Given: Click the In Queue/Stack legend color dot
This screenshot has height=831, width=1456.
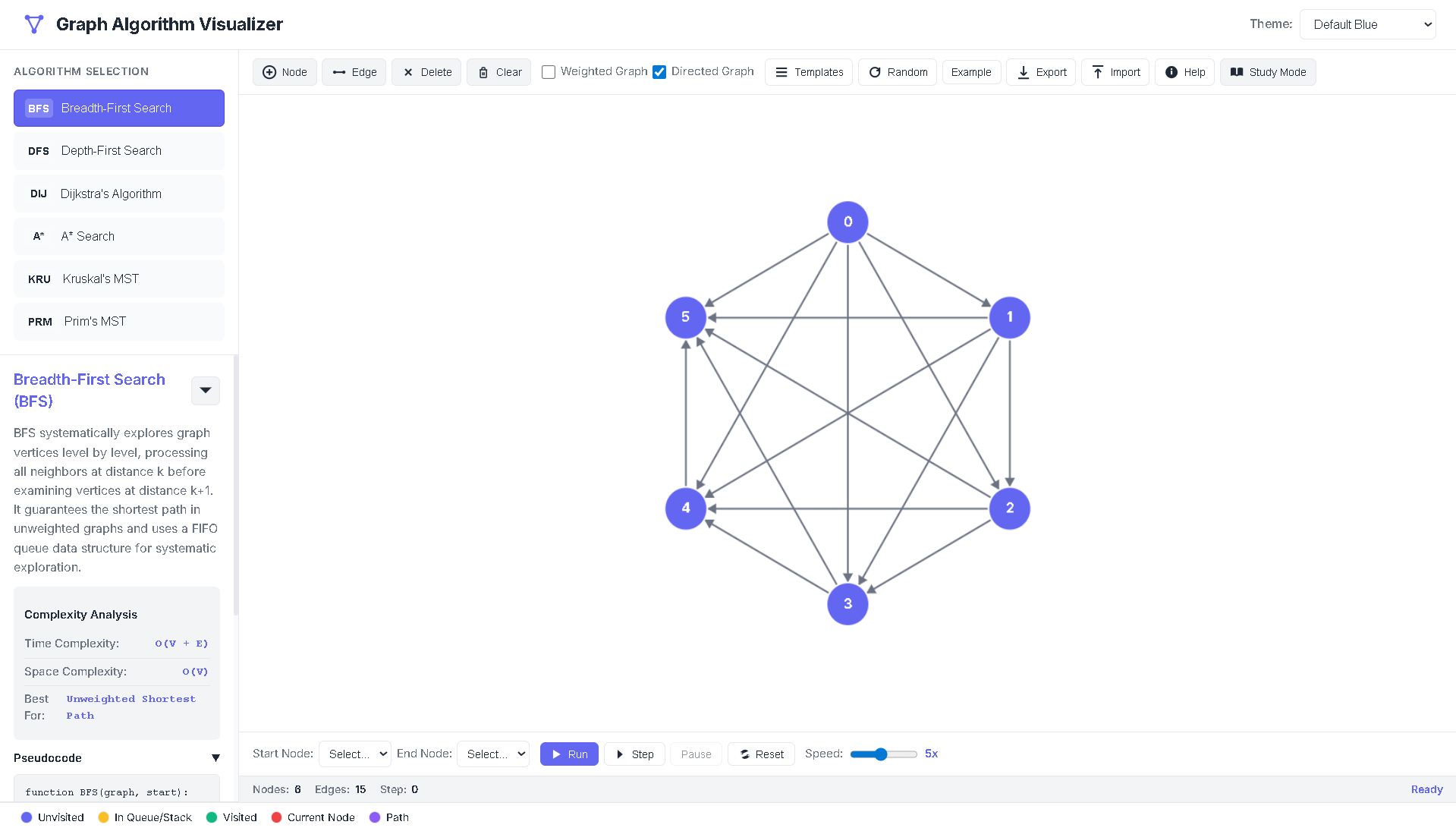Looking at the screenshot, I should coord(103,817).
